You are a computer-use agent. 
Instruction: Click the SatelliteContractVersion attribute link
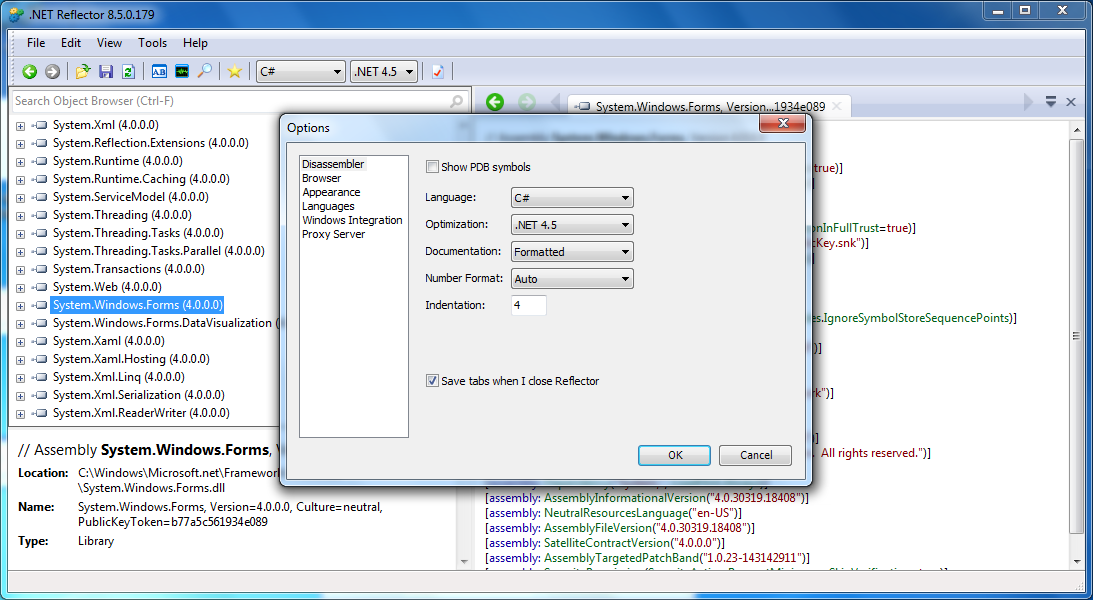tap(604, 543)
